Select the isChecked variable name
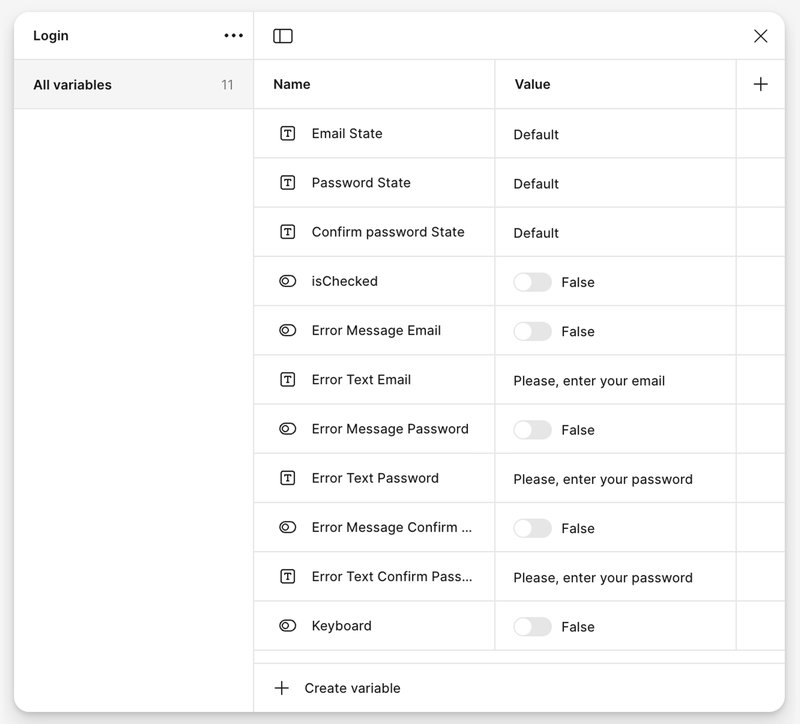 pos(344,281)
